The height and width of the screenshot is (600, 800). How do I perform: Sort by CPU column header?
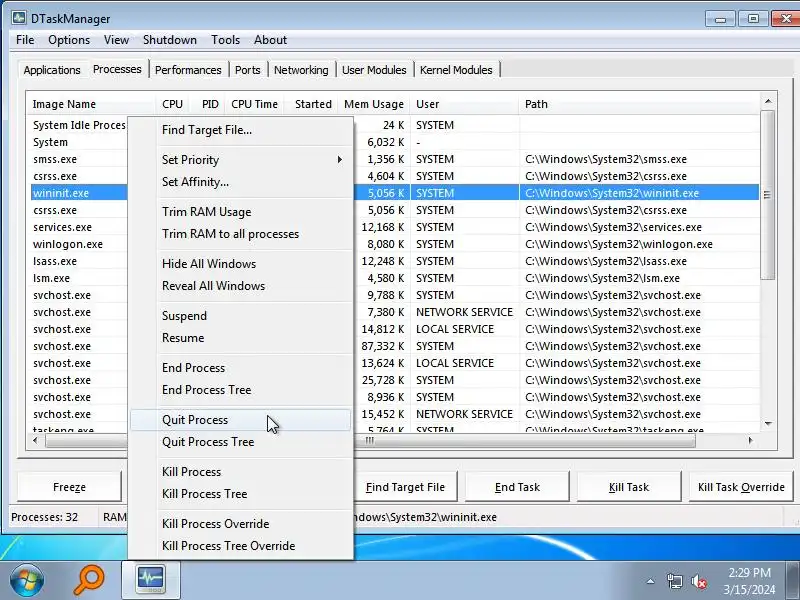(x=172, y=104)
